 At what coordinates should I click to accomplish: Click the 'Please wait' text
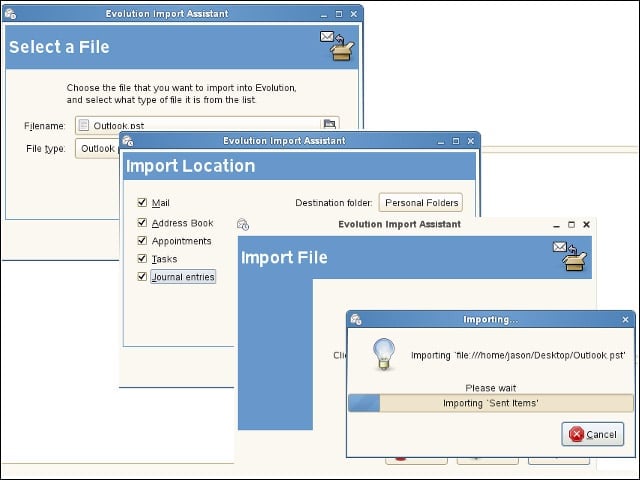491,388
